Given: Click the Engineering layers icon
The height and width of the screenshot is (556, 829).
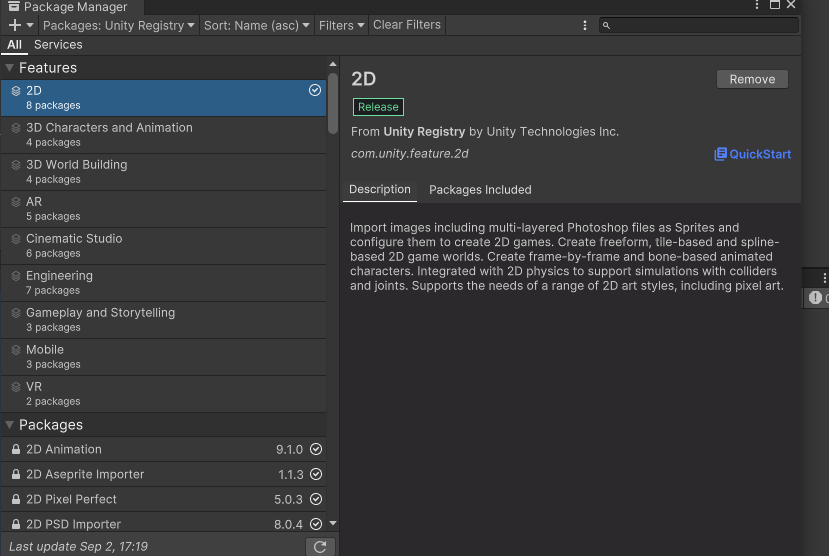Looking at the screenshot, I should 16,276.
